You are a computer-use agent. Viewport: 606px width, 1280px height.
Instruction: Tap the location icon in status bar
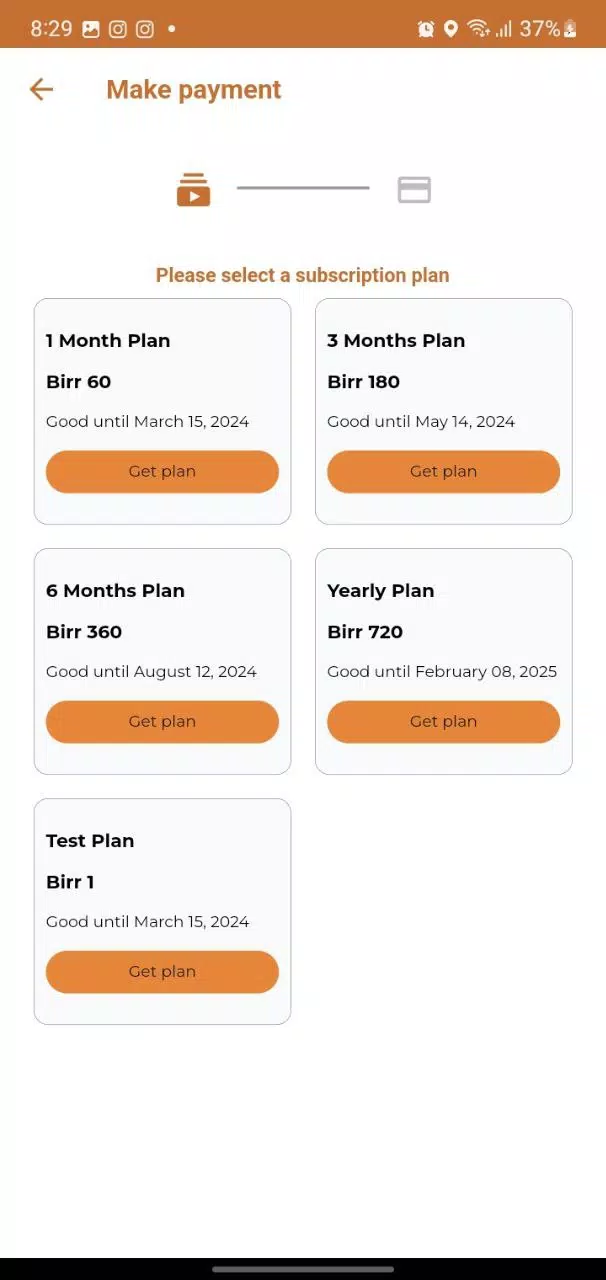[451, 29]
